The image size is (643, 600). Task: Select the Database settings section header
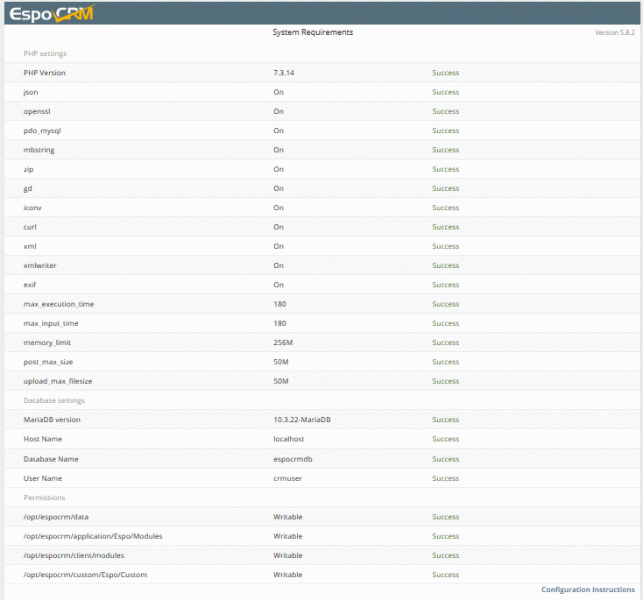pyautogui.click(x=54, y=400)
